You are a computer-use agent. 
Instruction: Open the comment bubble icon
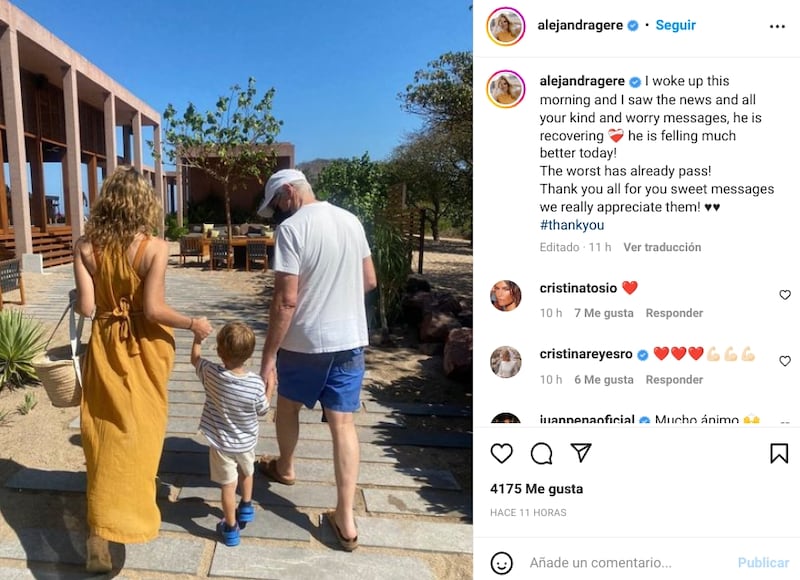541,453
